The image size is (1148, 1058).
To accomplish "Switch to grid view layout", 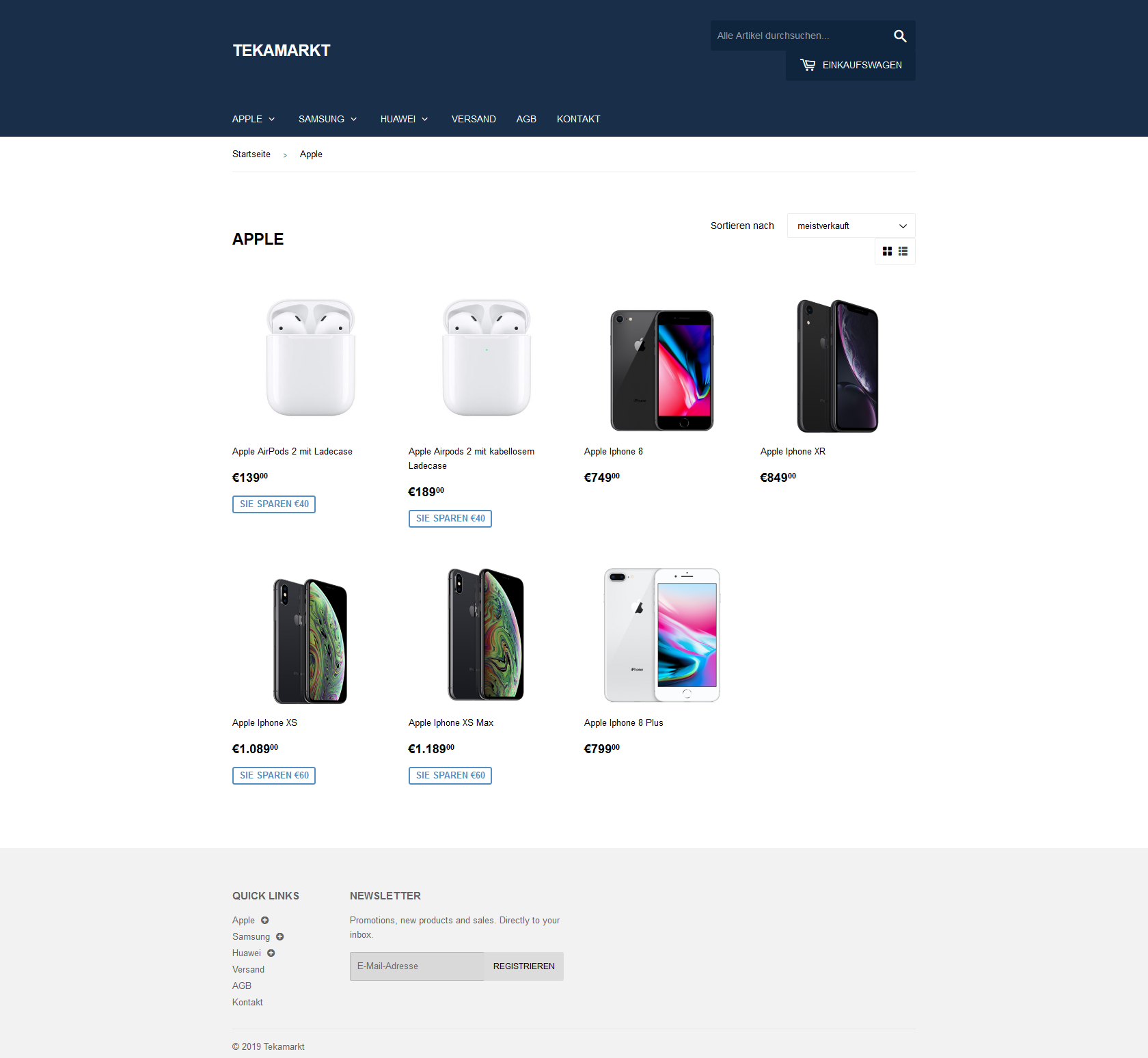I will tap(887, 252).
